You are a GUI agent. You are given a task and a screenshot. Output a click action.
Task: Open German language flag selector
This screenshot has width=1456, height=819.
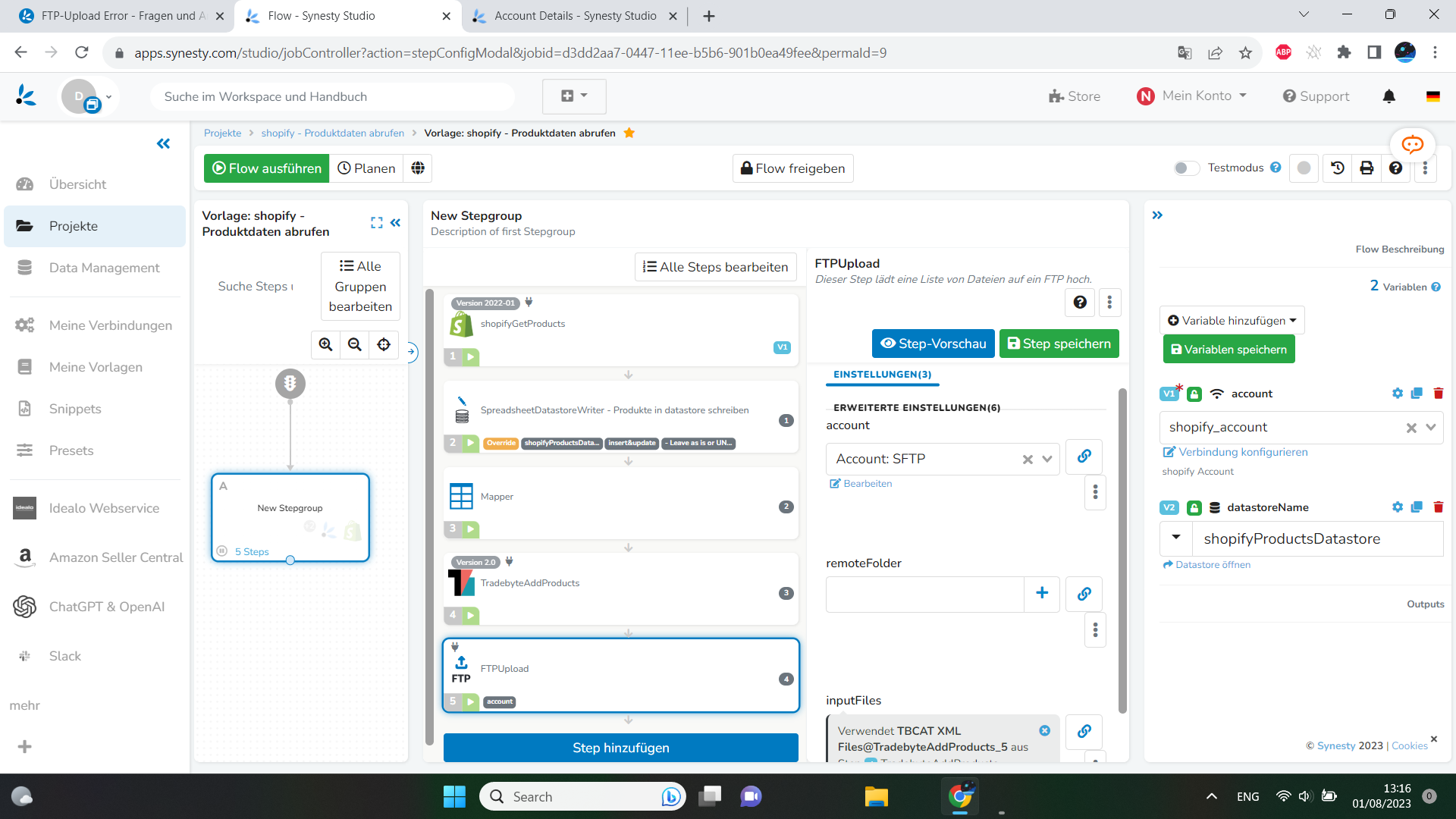pos(1432,96)
